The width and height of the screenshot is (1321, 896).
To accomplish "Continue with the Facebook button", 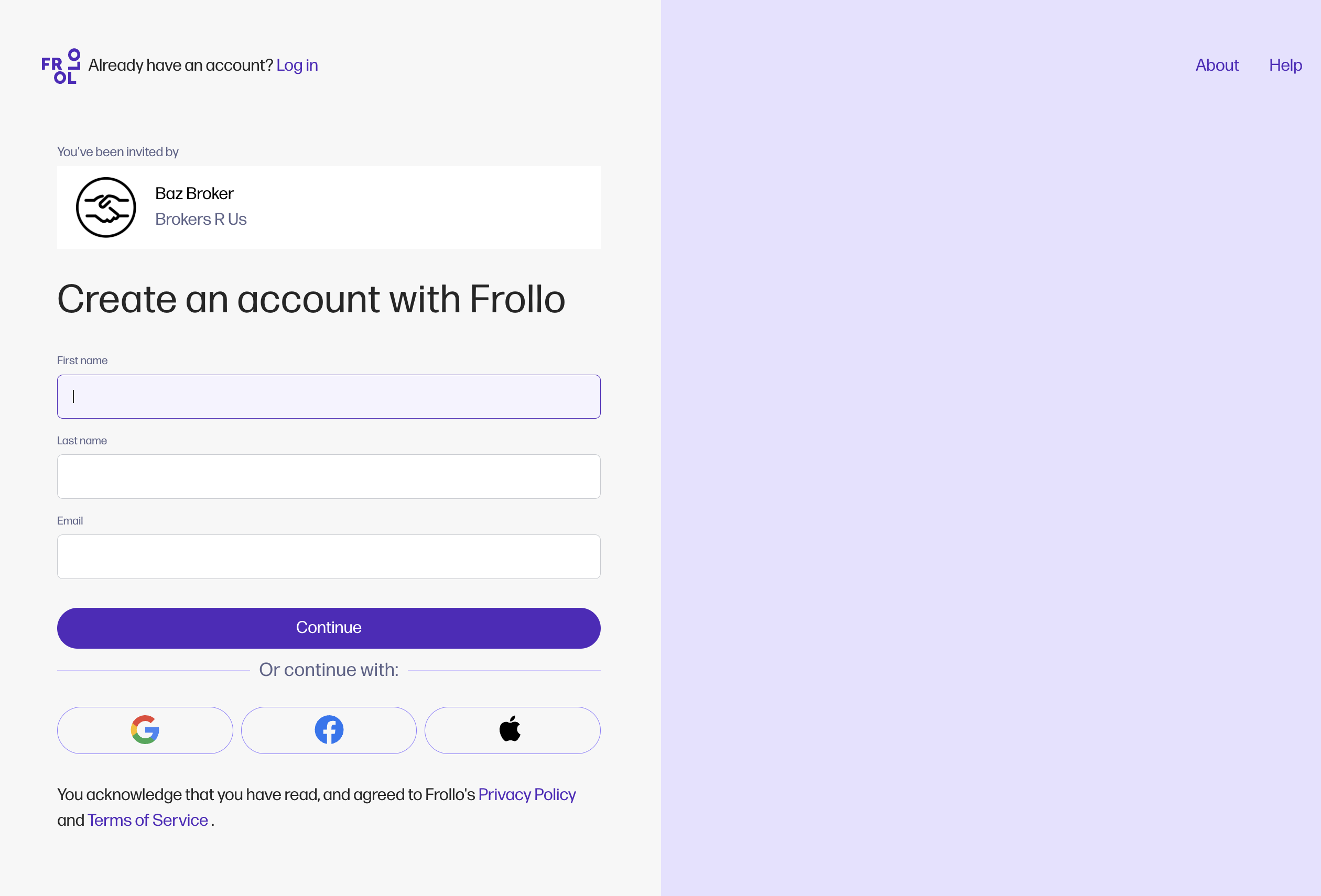I will 329,730.
